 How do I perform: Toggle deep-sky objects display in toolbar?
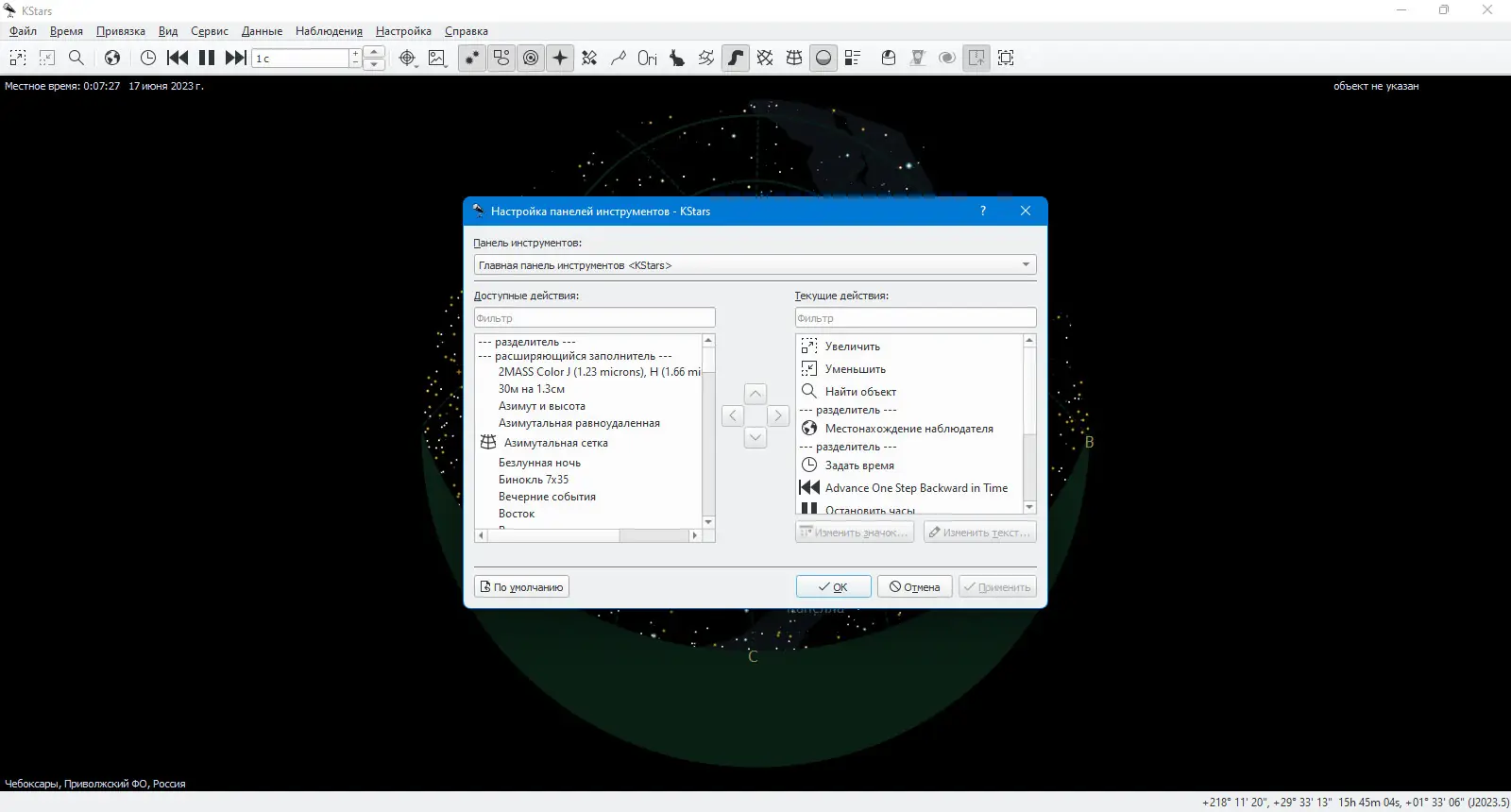tap(501, 58)
